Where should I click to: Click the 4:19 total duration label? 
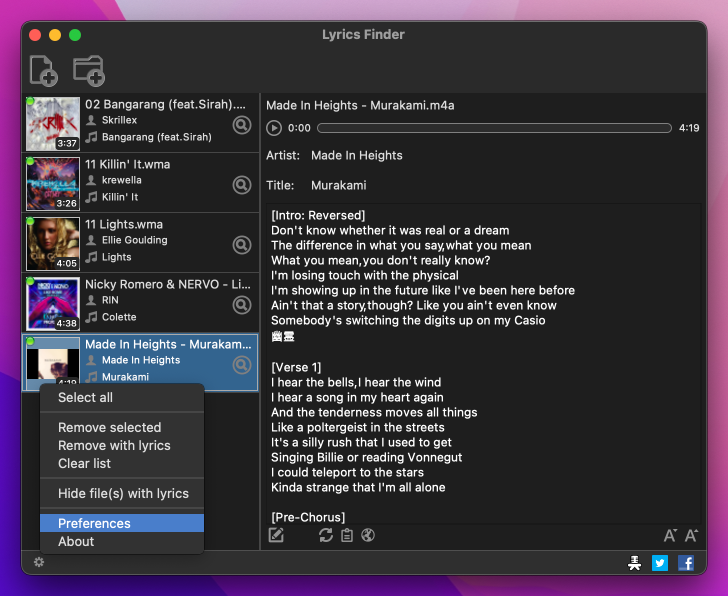pyautogui.click(x=689, y=128)
